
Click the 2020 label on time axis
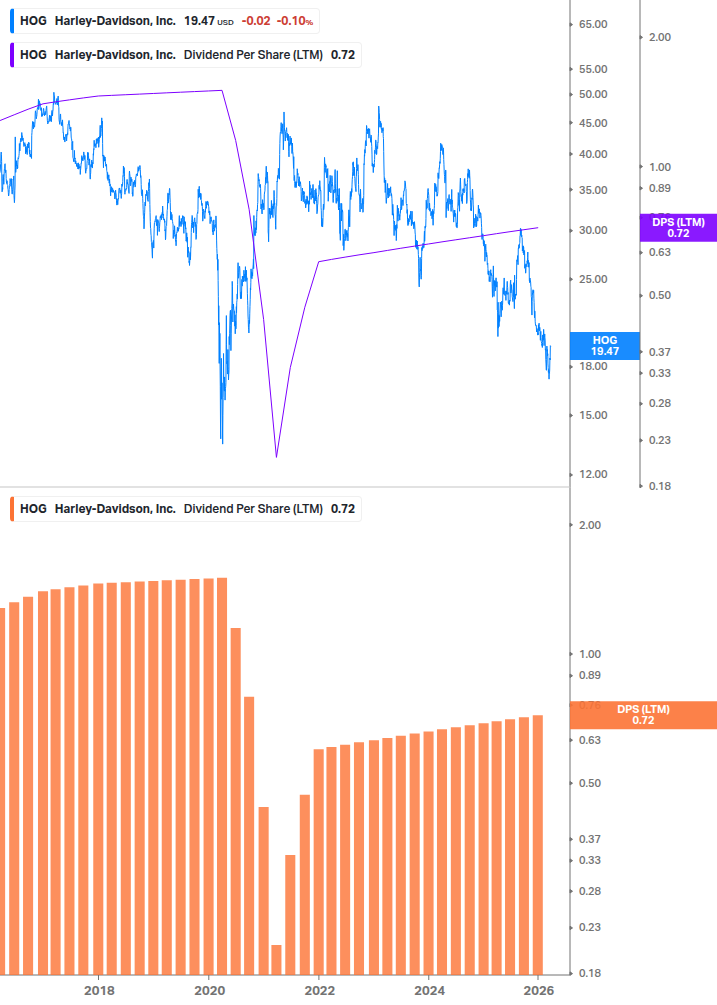point(209,990)
